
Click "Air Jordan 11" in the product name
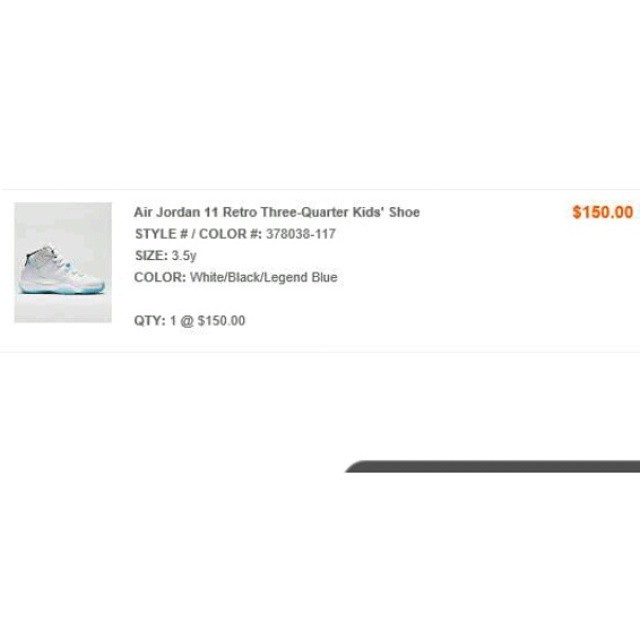(176, 212)
